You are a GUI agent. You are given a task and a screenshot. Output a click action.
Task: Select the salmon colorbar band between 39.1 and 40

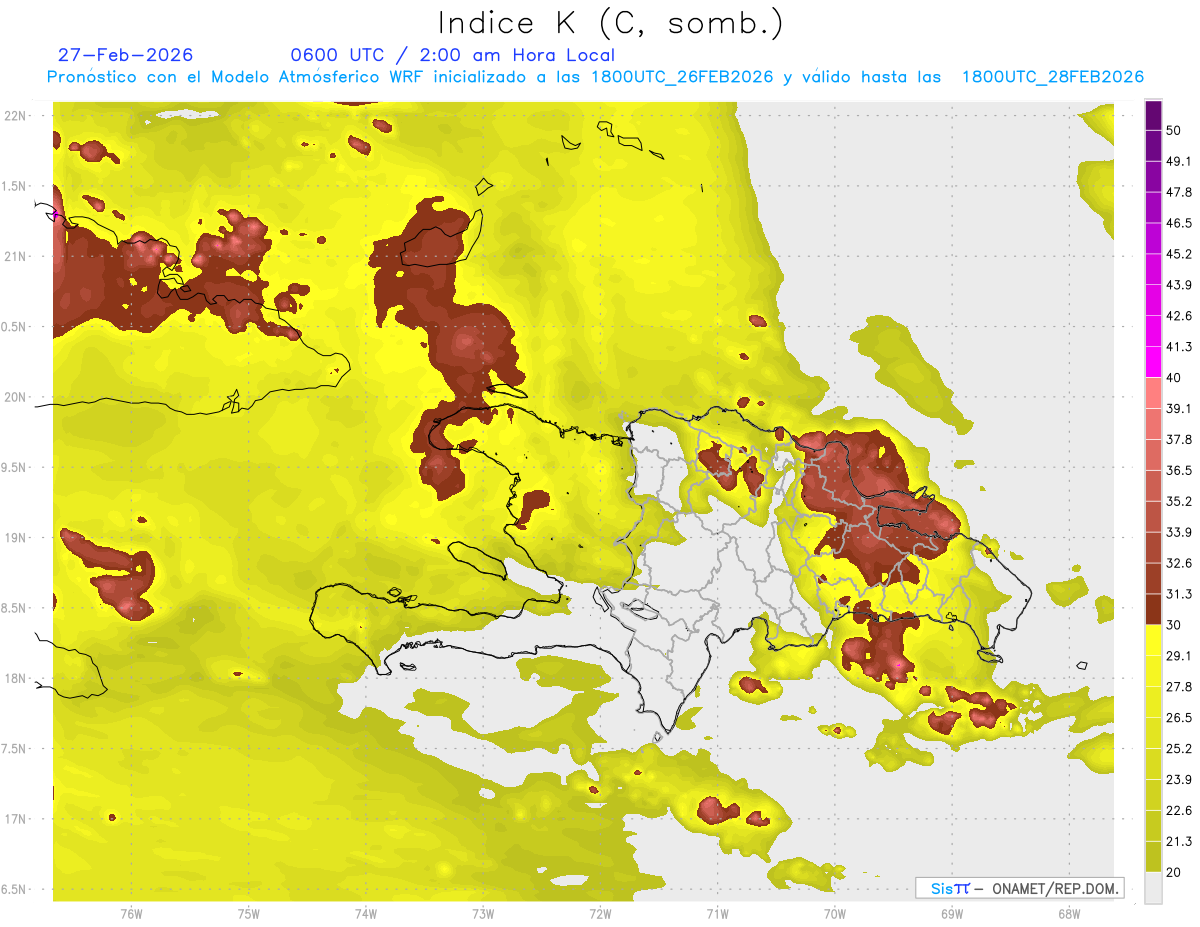coord(1153,393)
